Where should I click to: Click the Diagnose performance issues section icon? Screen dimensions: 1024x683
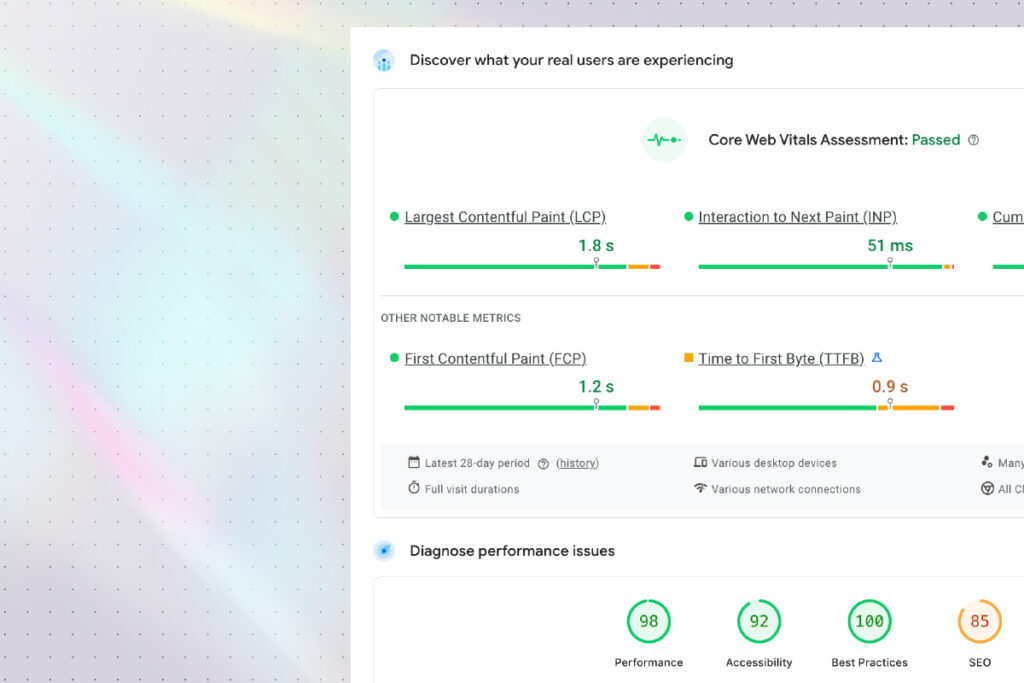384,551
